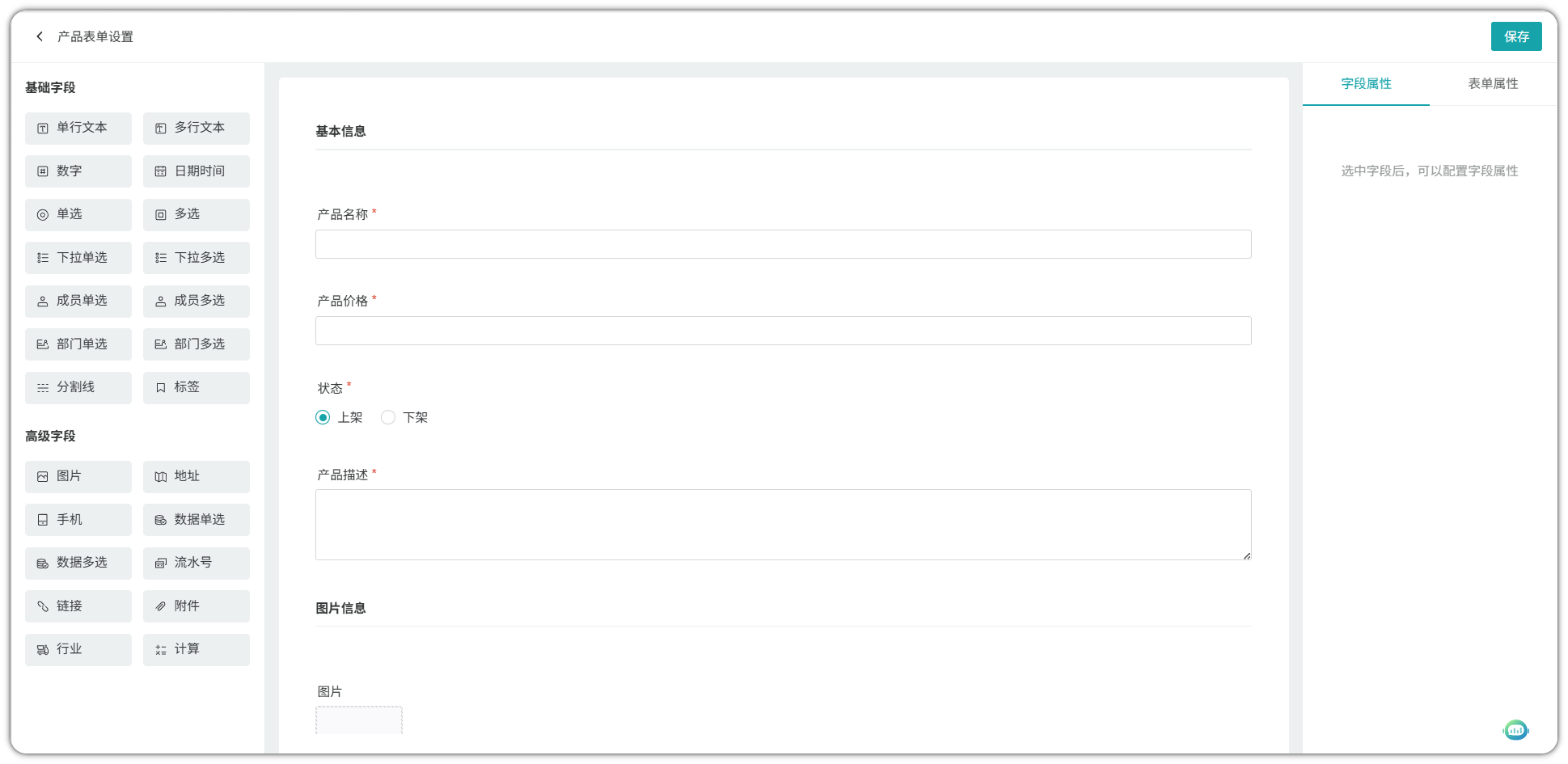Click the single-line text field icon
1568x764 pixels.
(x=43, y=129)
